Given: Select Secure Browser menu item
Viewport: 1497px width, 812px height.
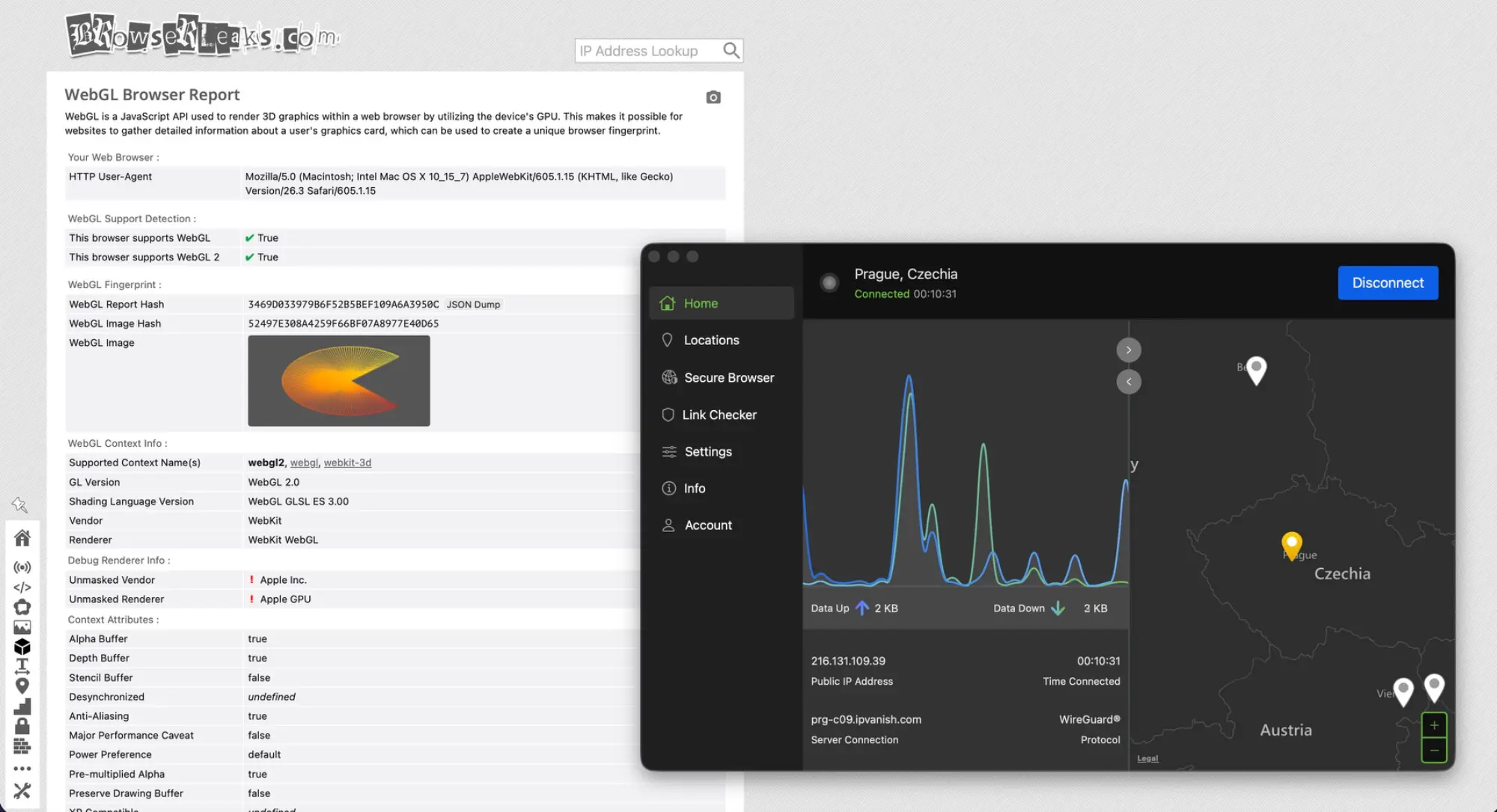Looking at the screenshot, I should tap(728, 377).
